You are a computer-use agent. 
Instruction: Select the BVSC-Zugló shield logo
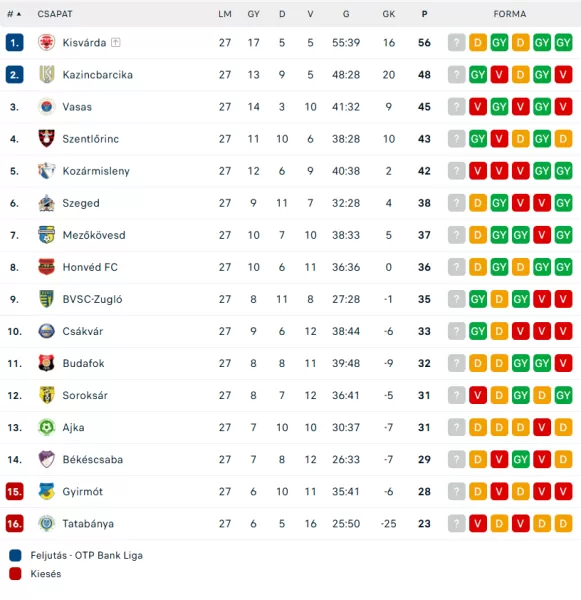pos(46,299)
